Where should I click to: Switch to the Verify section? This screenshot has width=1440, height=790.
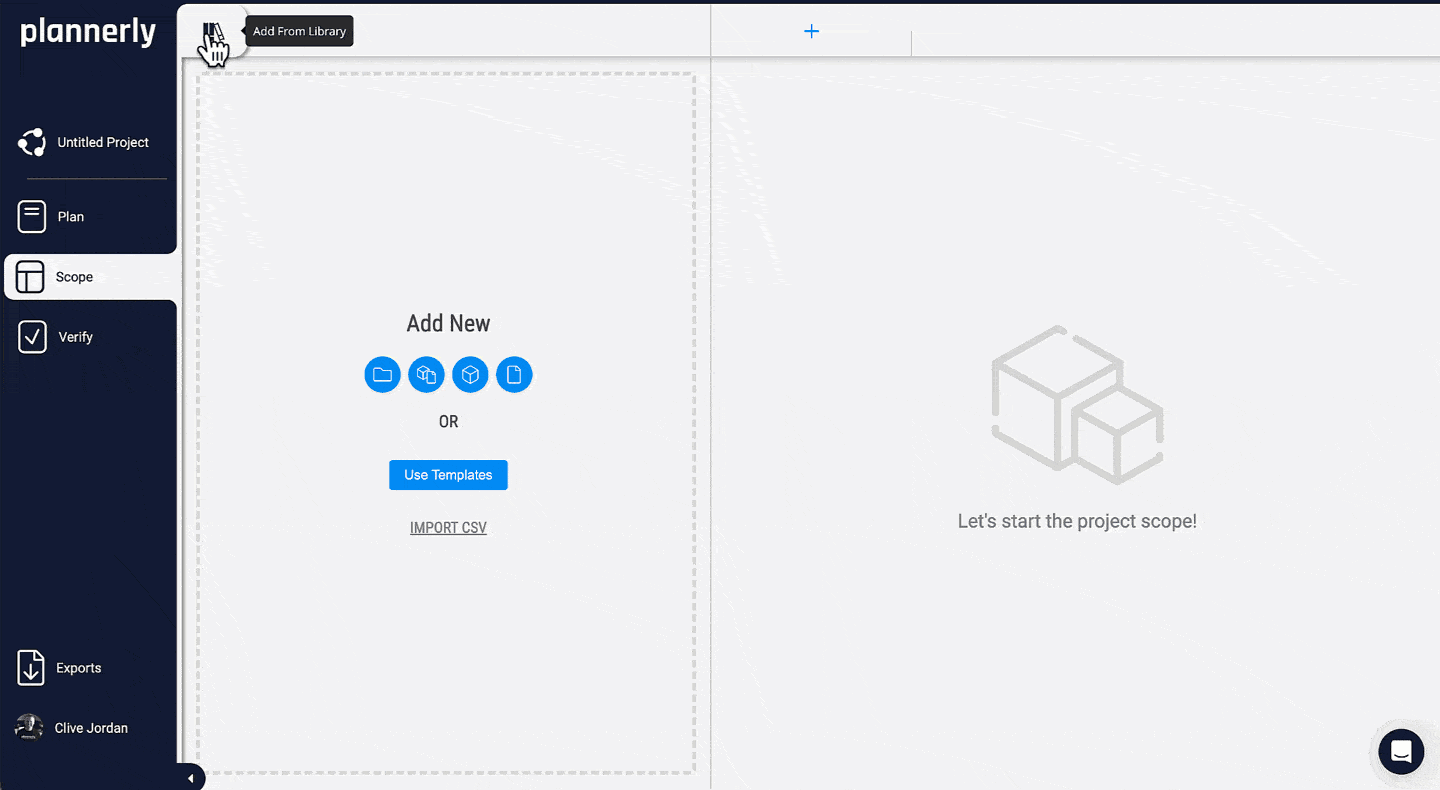75,337
